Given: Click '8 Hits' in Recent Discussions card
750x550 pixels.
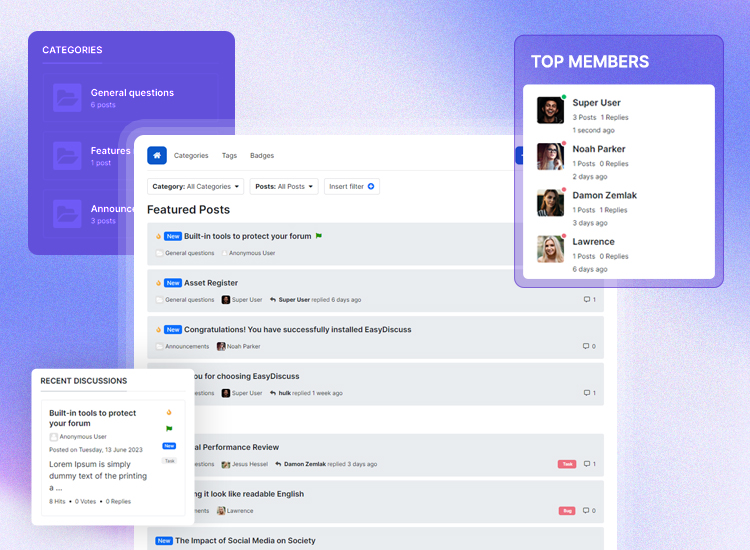Looking at the screenshot, I should pyautogui.click(x=57, y=501).
